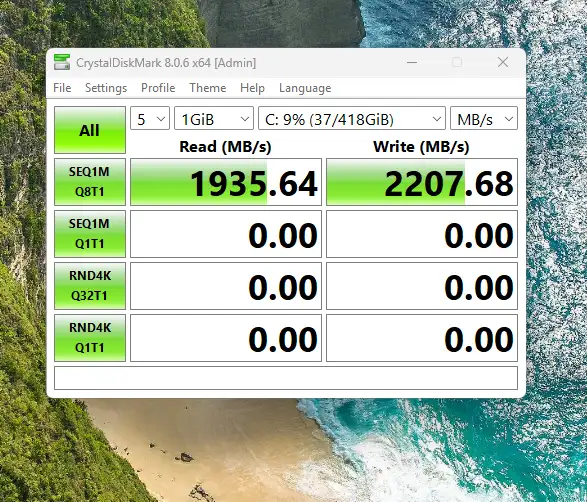Viewport: 587px width, 502px height.
Task: Open the Profile menu
Action: [158, 88]
